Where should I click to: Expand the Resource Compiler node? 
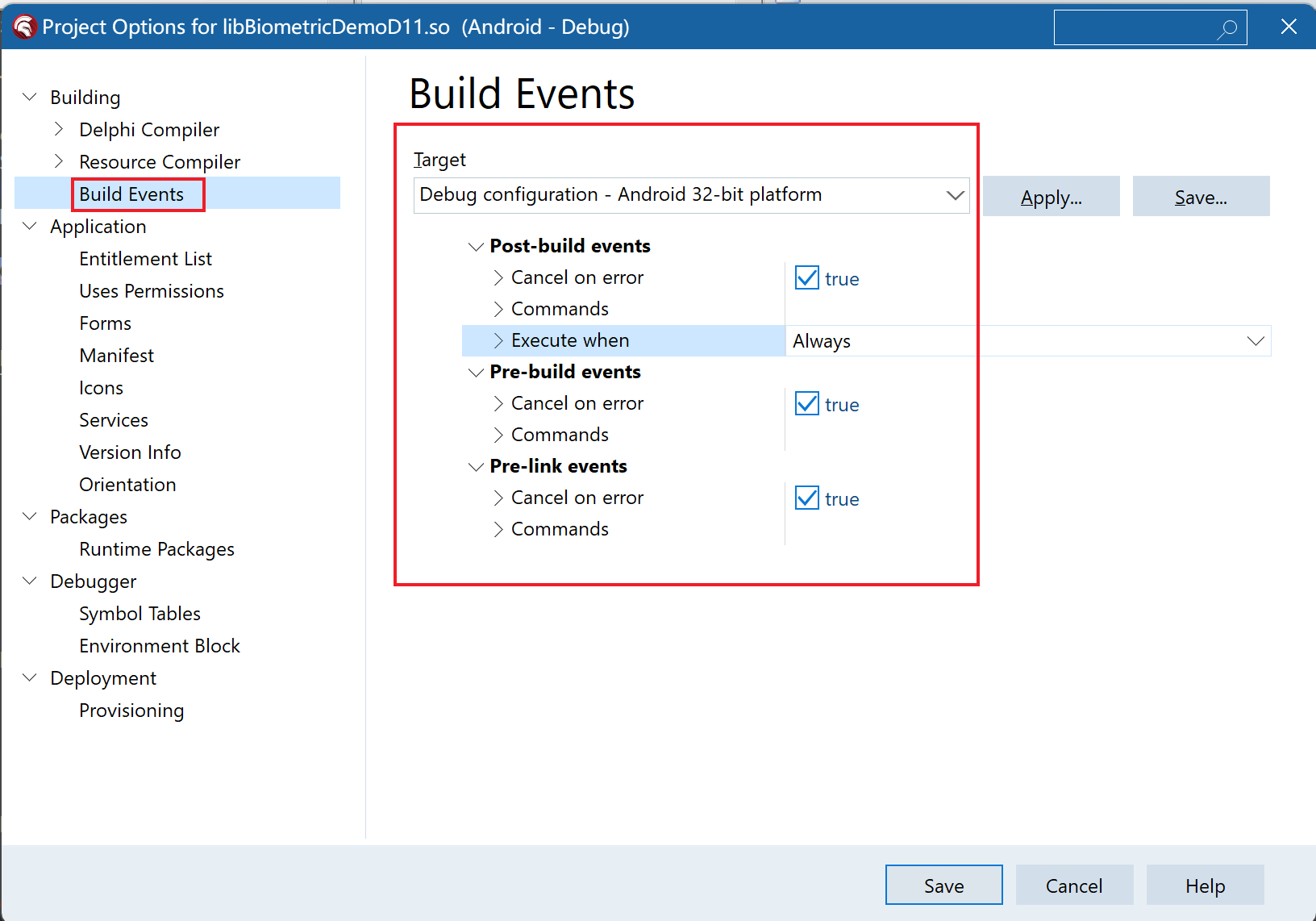(58, 161)
